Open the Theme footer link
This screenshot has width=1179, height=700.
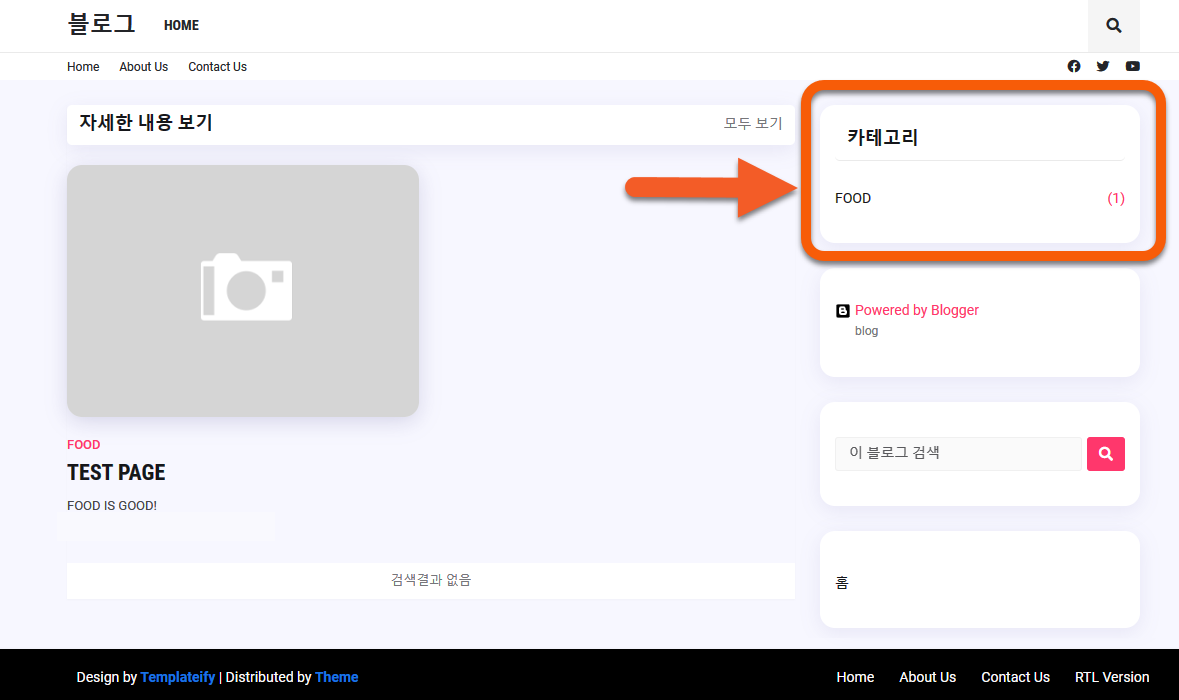(x=336, y=677)
